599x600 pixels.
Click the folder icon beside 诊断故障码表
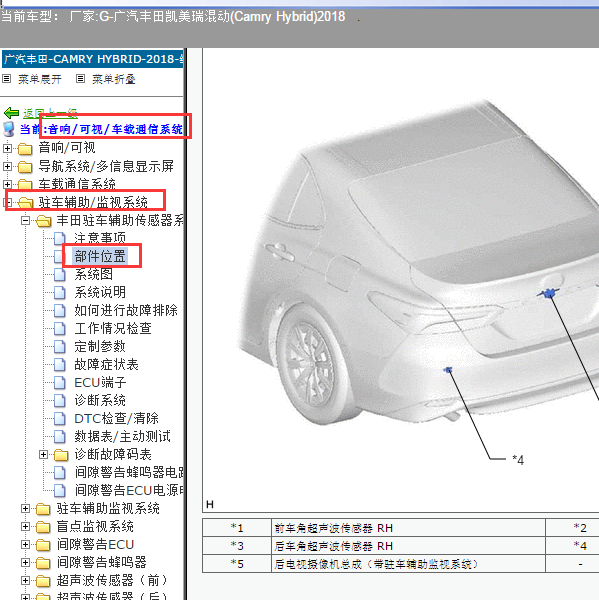point(61,455)
